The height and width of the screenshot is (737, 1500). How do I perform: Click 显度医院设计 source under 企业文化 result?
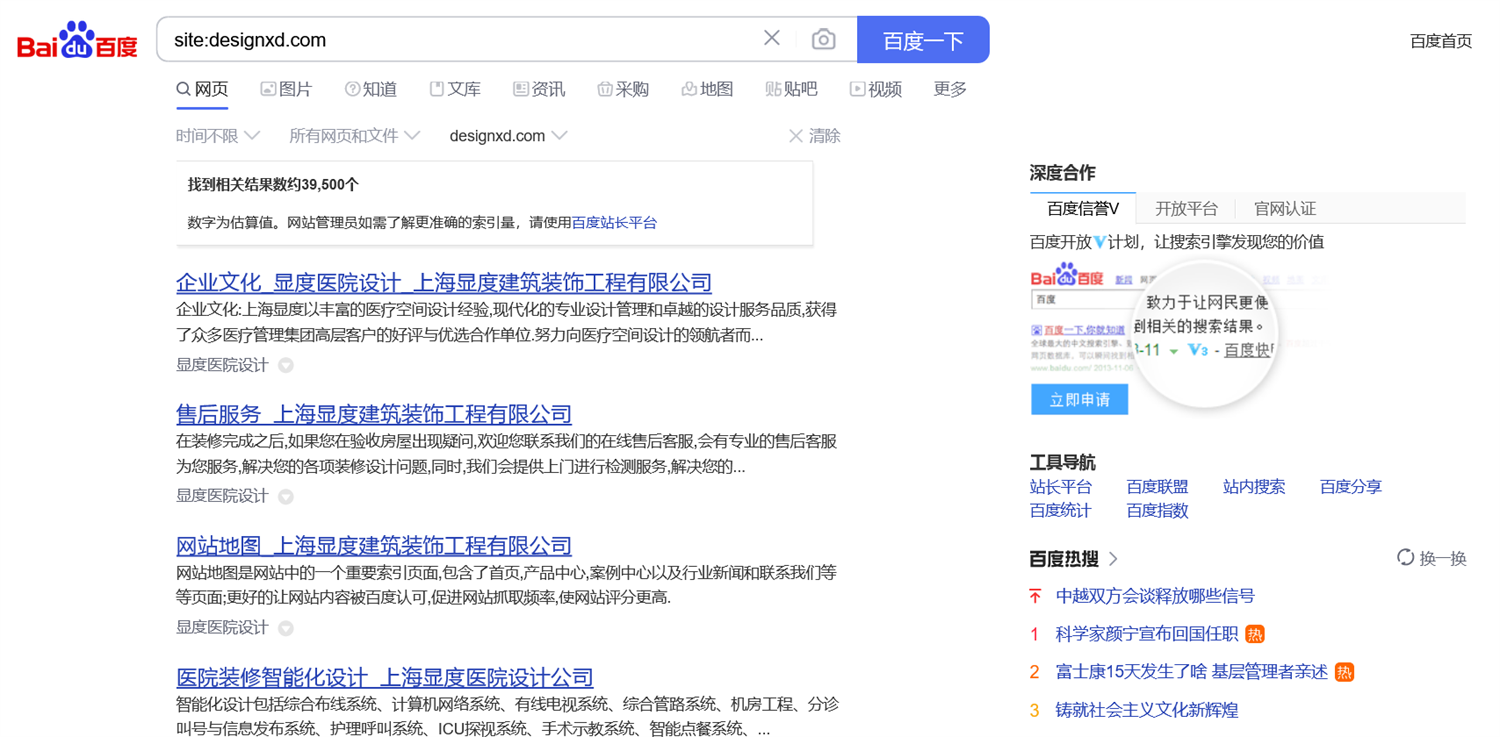pos(222,365)
